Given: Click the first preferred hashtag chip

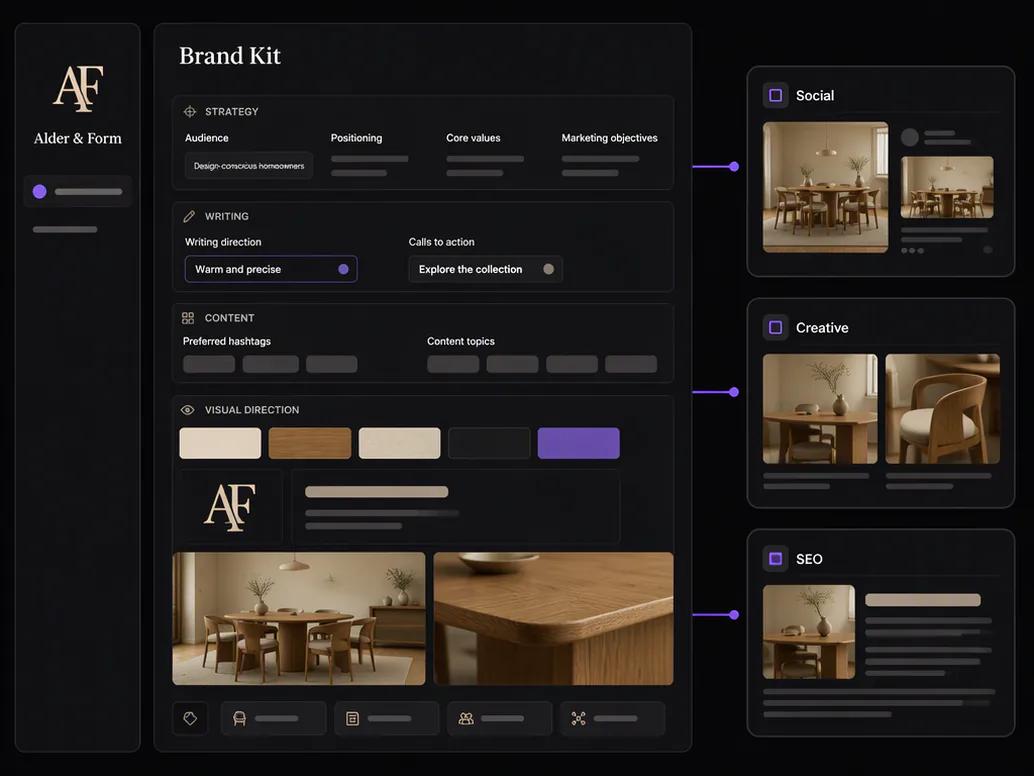Looking at the screenshot, I should [209, 364].
